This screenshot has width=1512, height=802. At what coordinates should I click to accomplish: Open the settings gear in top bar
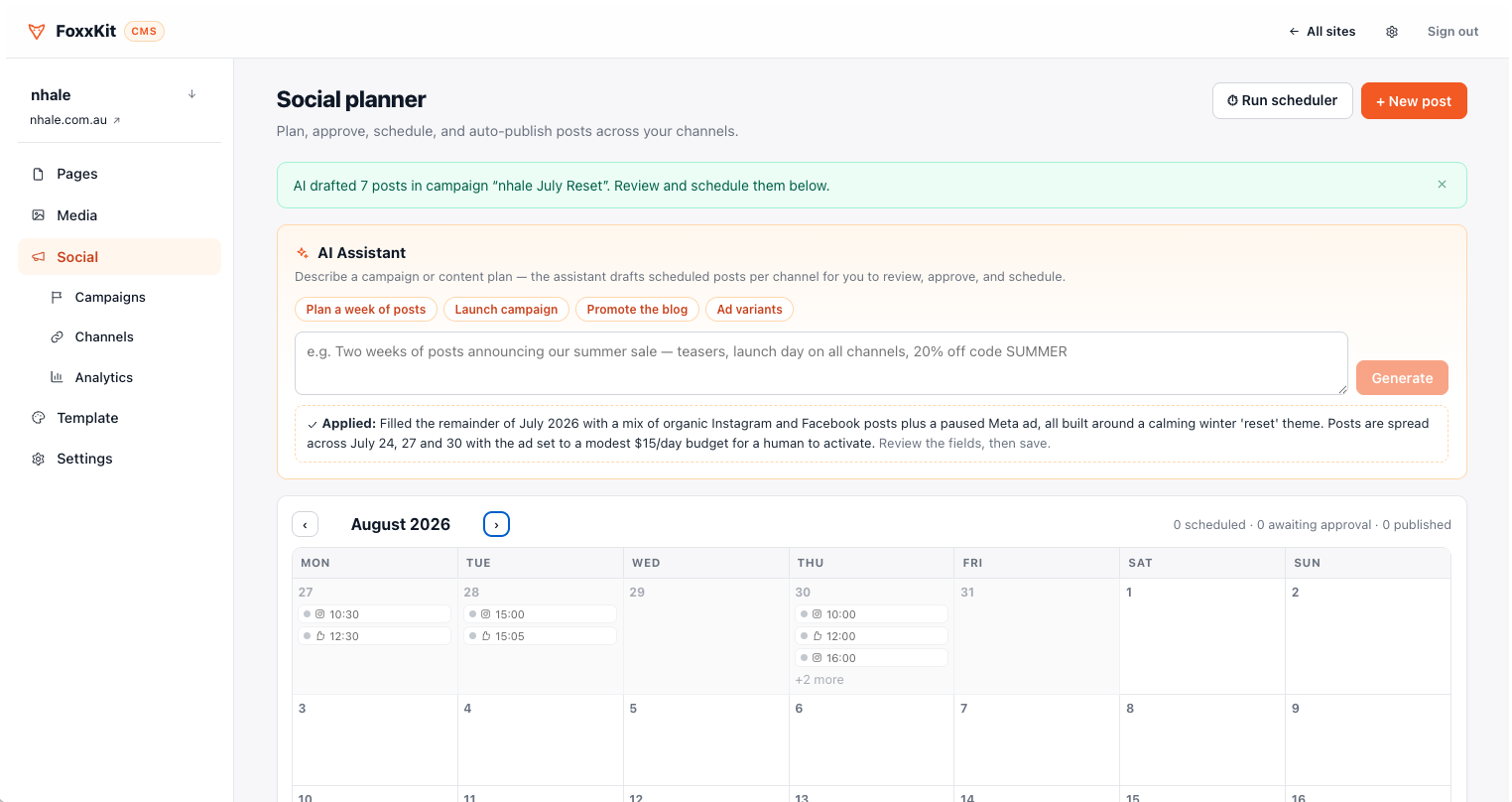click(x=1392, y=32)
